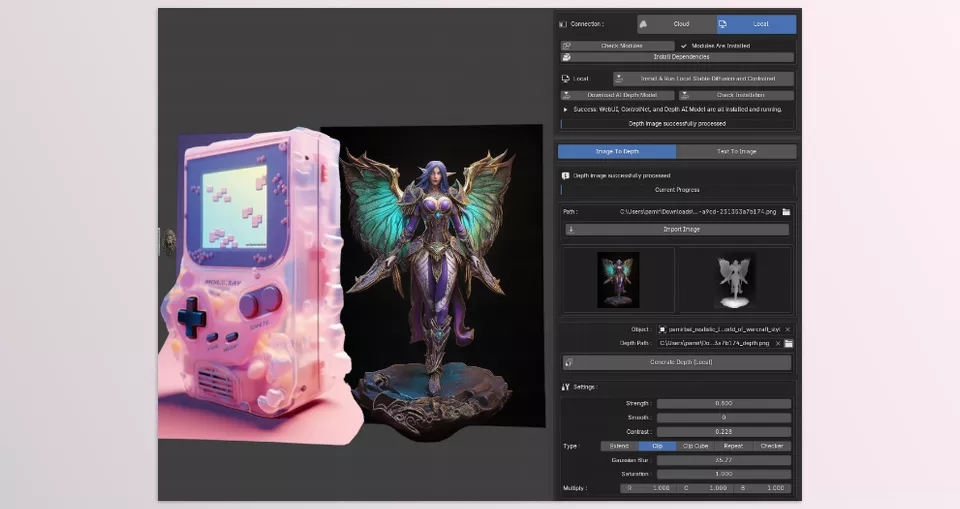The height and width of the screenshot is (509, 960).
Task: Install & Run Local Stable Diffusion and ControlNet
Action: tap(703, 78)
